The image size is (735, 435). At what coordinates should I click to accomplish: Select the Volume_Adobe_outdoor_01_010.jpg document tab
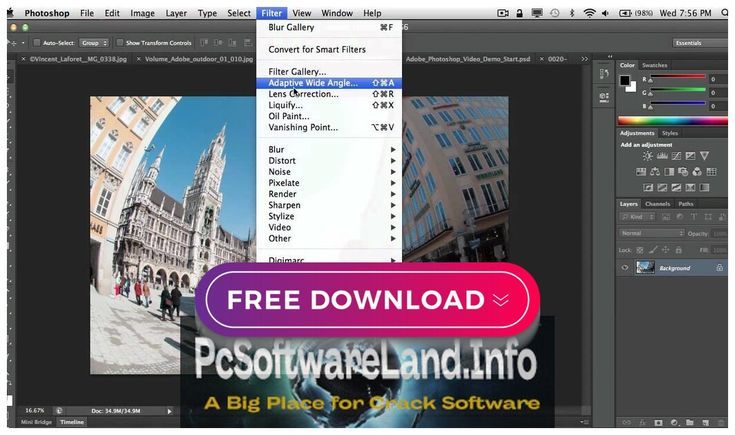click(x=199, y=59)
